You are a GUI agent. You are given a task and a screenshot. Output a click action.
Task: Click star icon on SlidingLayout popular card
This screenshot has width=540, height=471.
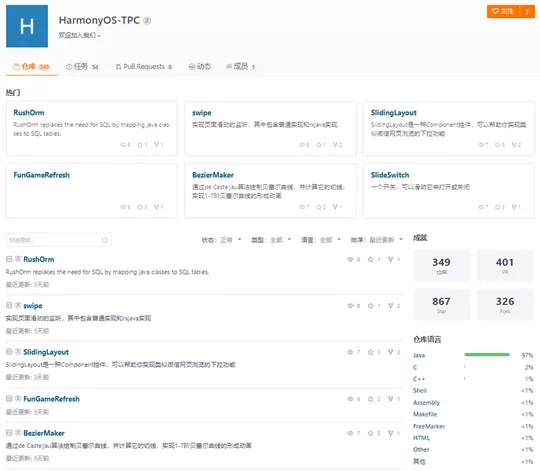497,145
